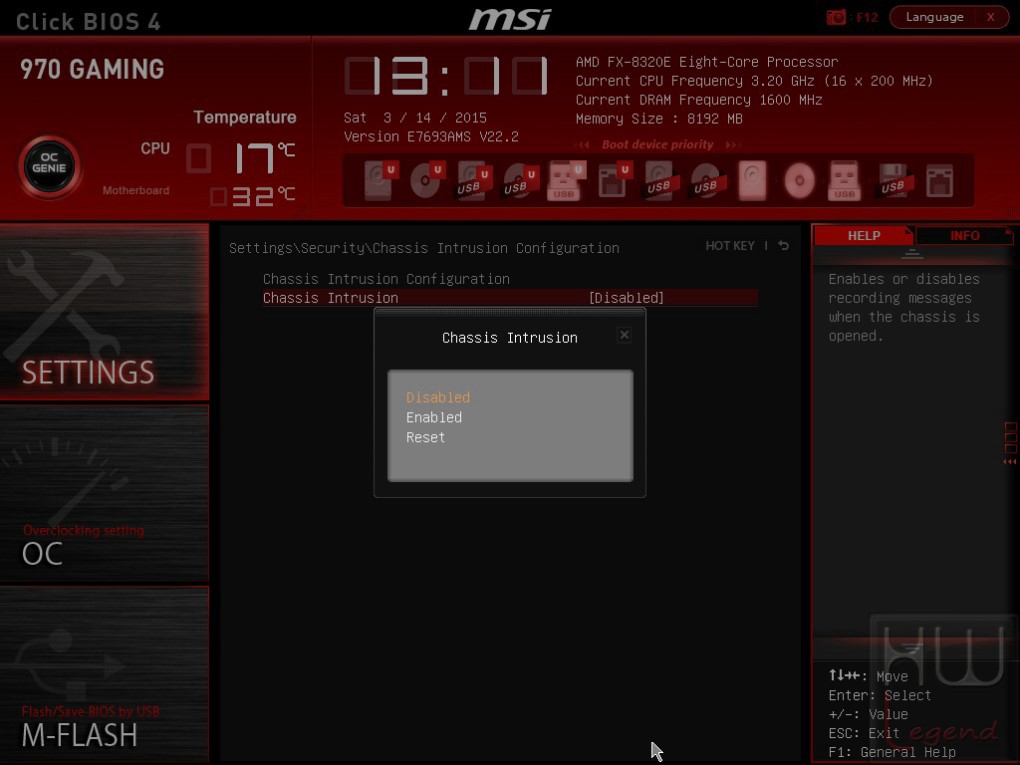Click Current CPU Frequency 3.20 GHz line
The height and width of the screenshot is (765, 1020).
754,81
